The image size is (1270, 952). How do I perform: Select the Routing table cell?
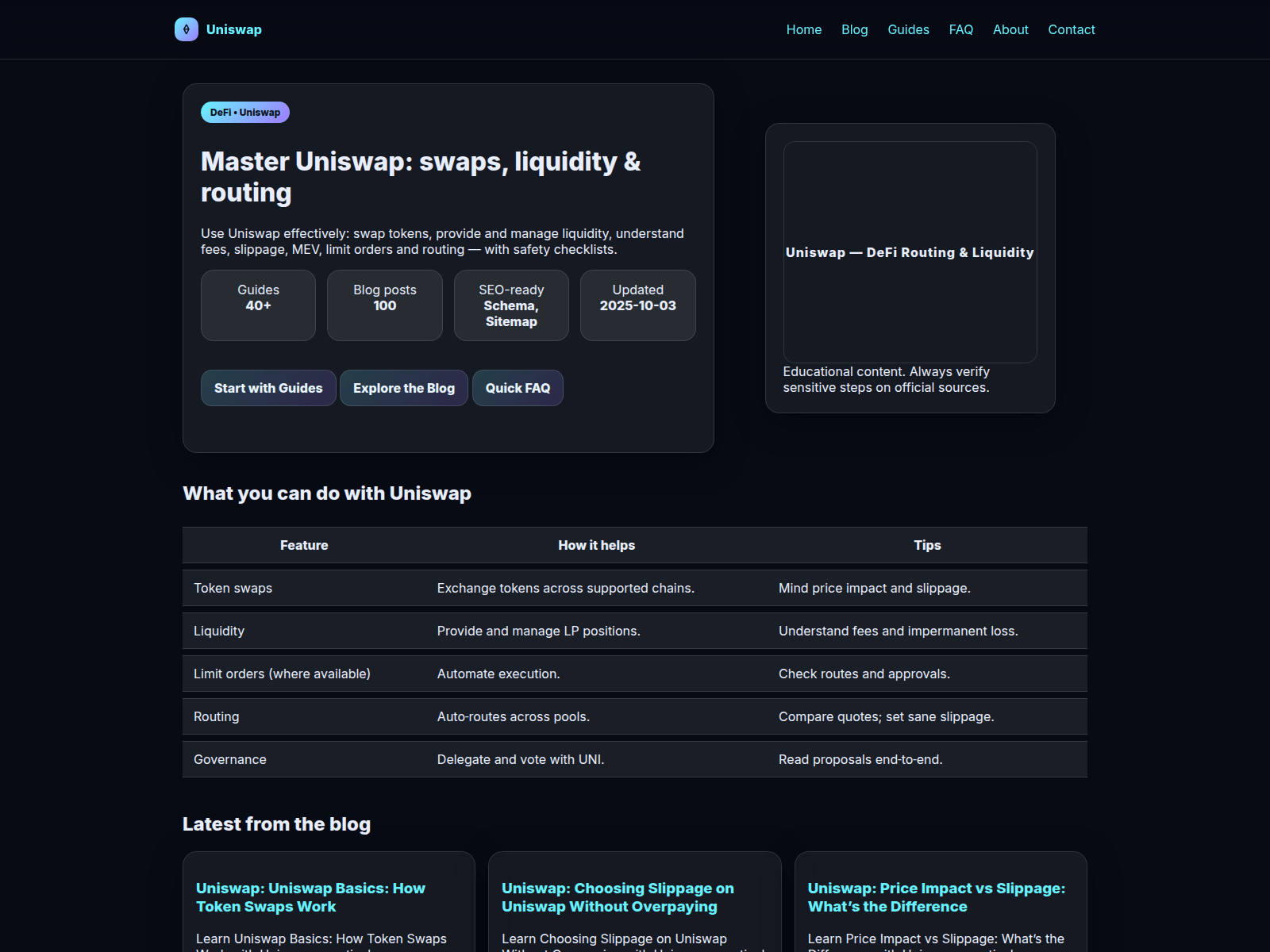pos(304,716)
